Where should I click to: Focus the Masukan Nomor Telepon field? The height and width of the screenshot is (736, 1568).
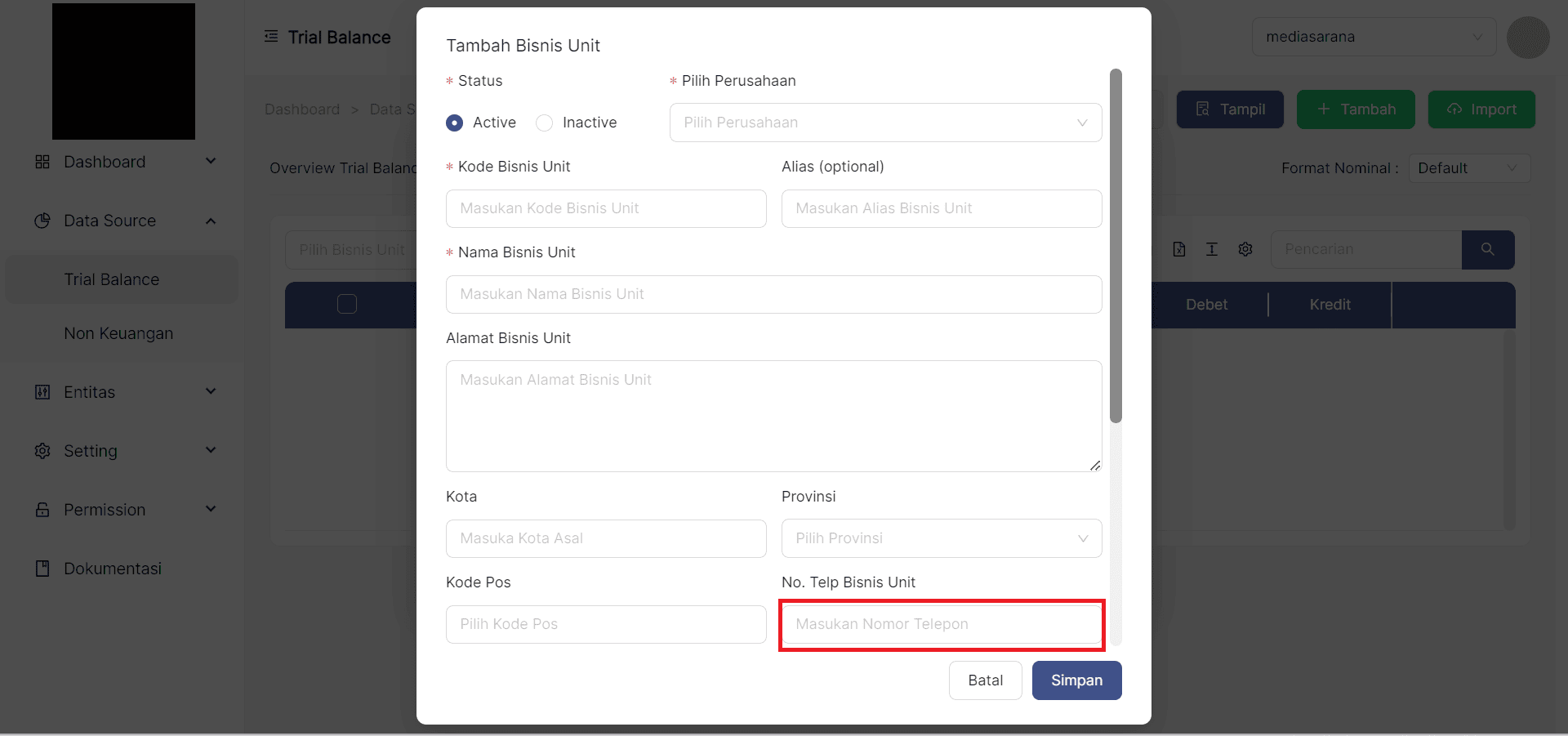[941, 624]
